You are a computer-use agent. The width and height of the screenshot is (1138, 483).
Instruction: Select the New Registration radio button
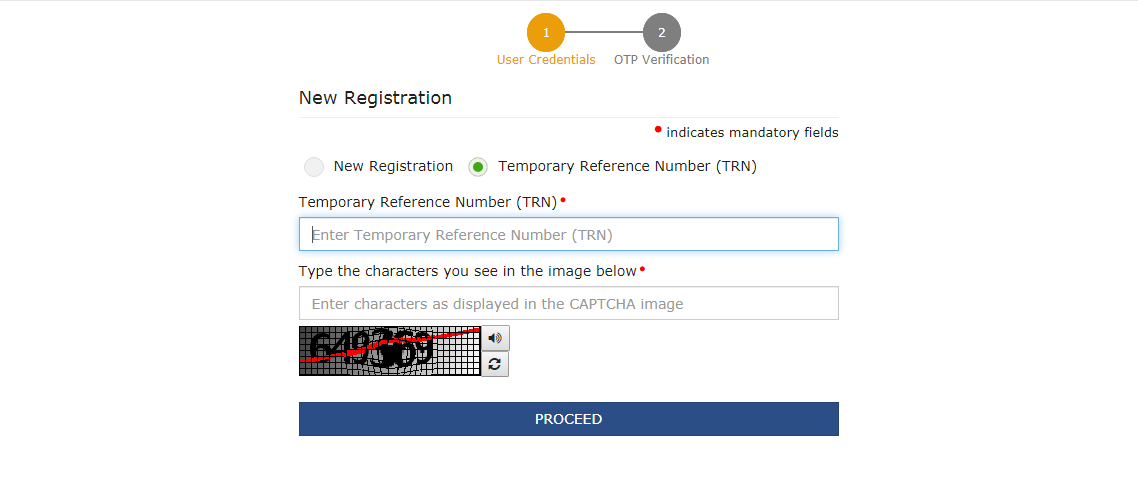(x=314, y=167)
